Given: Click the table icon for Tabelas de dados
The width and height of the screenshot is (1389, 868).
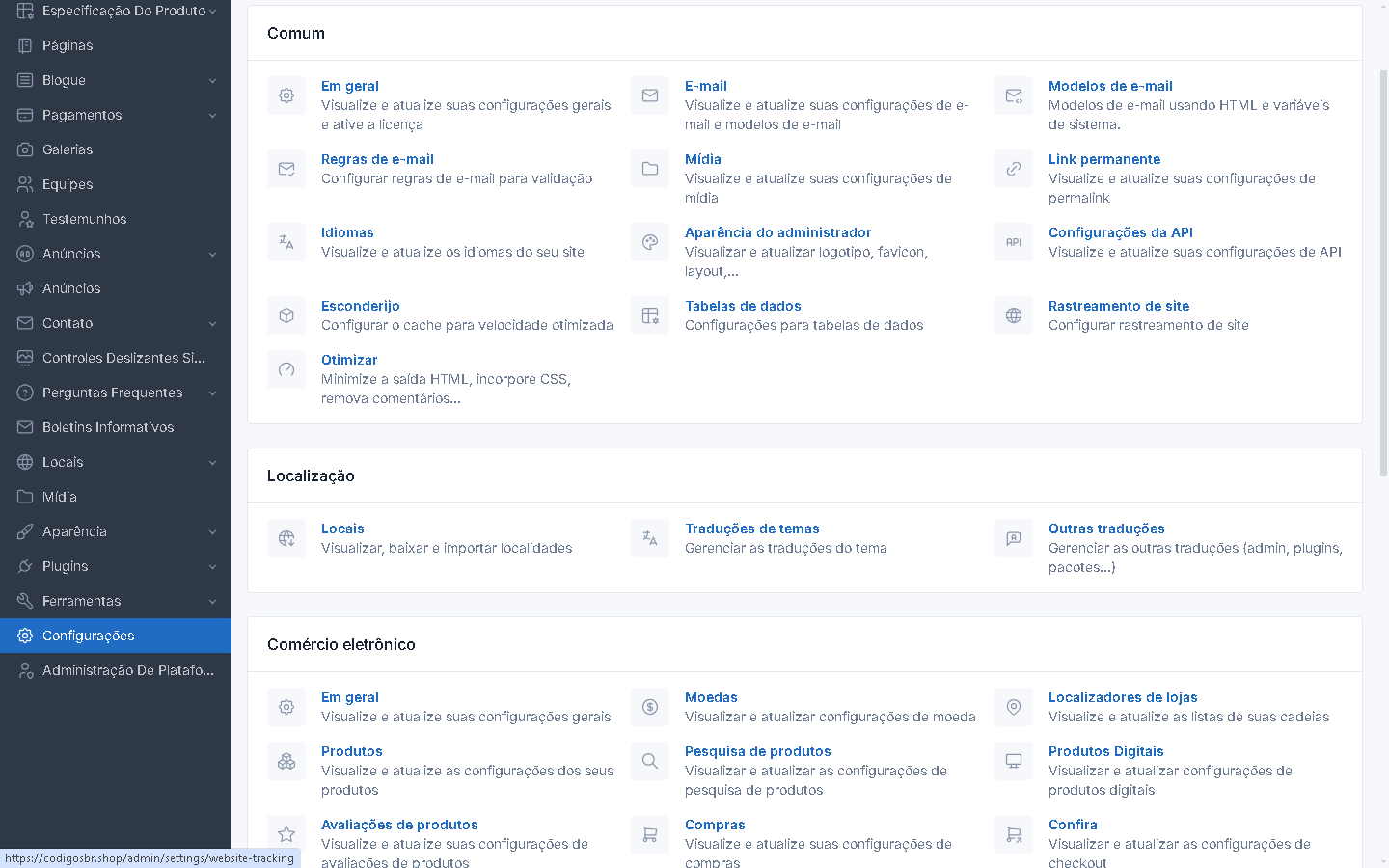Looking at the screenshot, I should tap(650, 315).
